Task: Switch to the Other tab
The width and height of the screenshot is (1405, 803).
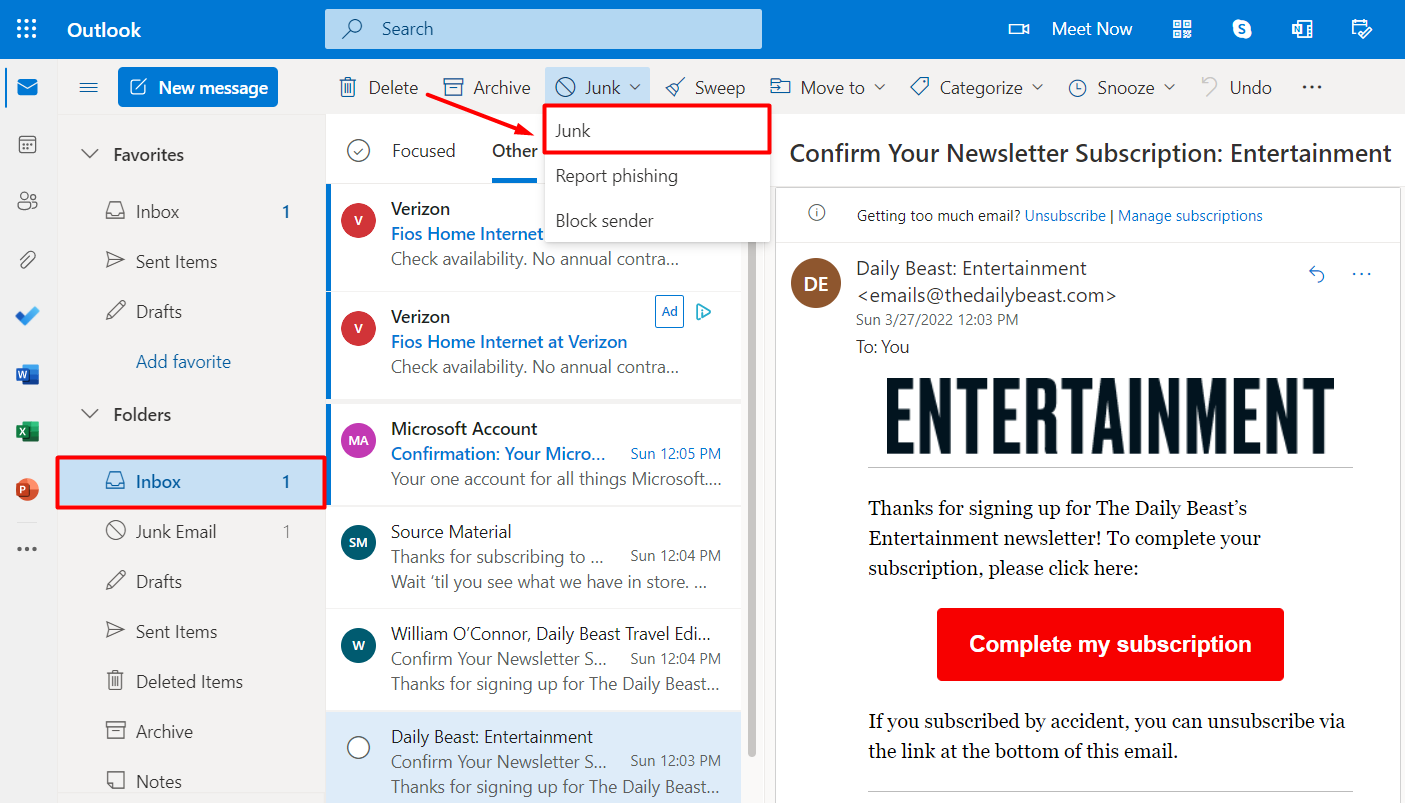Action: coord(514,151)
